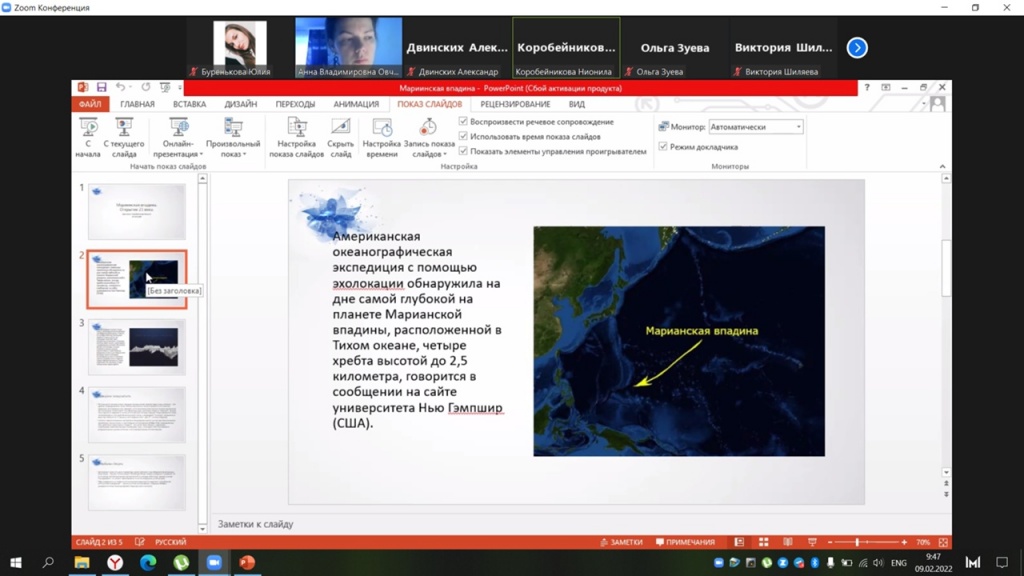Image resolution: width=1024 pixels, height=576 pixels.
Task: Toggle 'Использовать время показа слайдов' checkbox
Action: tap(463, 137)
